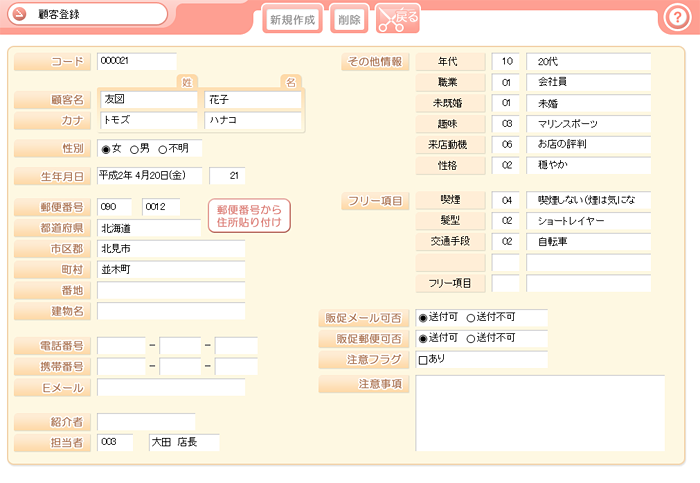Click the 戻る button with scissors icon
The image size is (700, 483).
398,18
